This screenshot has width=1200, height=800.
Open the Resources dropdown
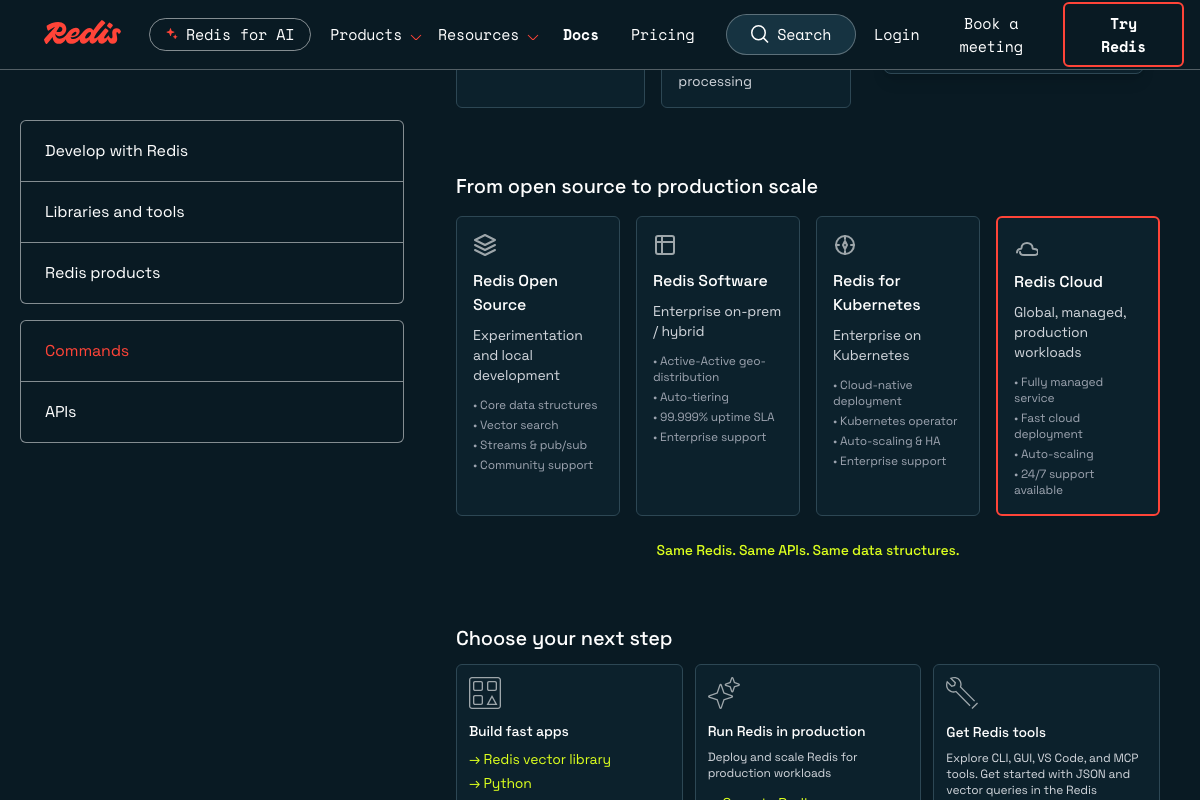click(x=478, y=34)
